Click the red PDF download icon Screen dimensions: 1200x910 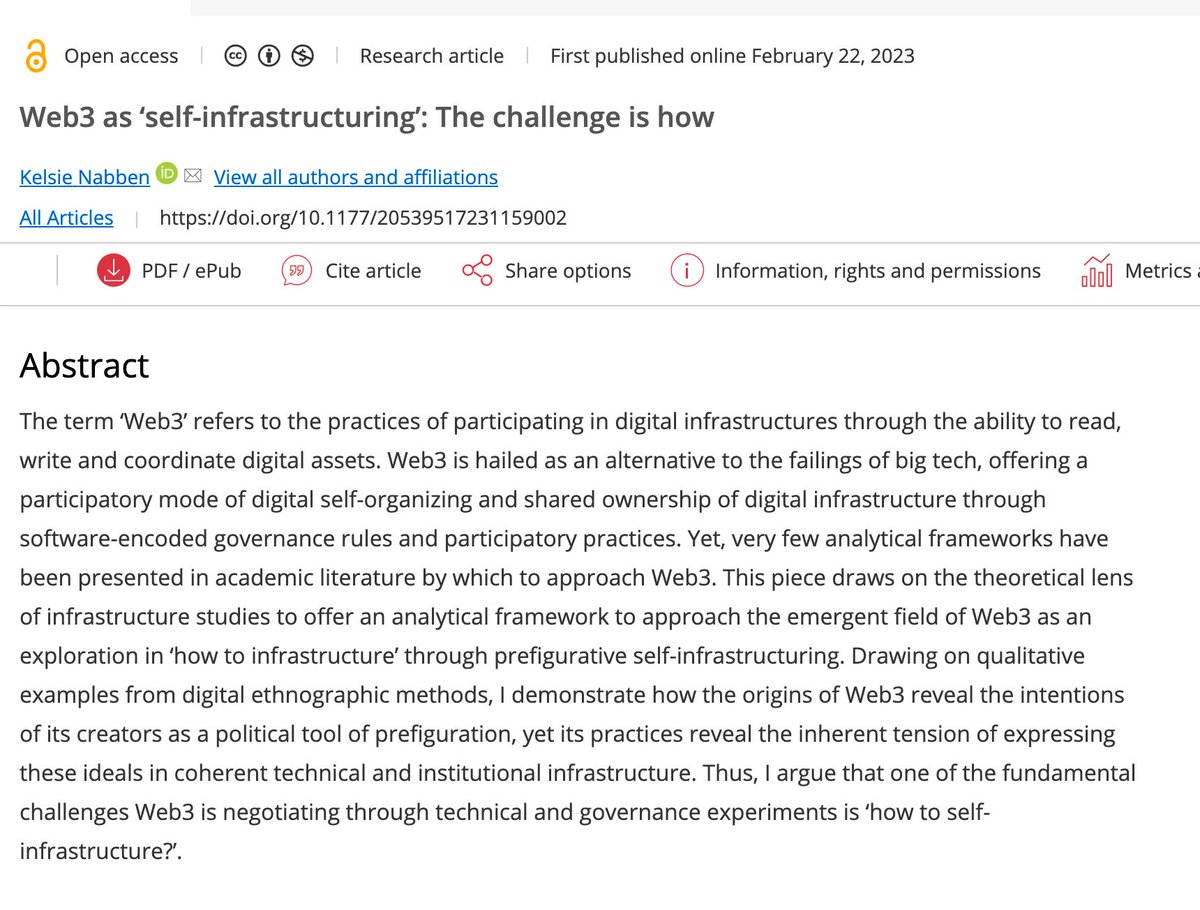click(114, 270)
